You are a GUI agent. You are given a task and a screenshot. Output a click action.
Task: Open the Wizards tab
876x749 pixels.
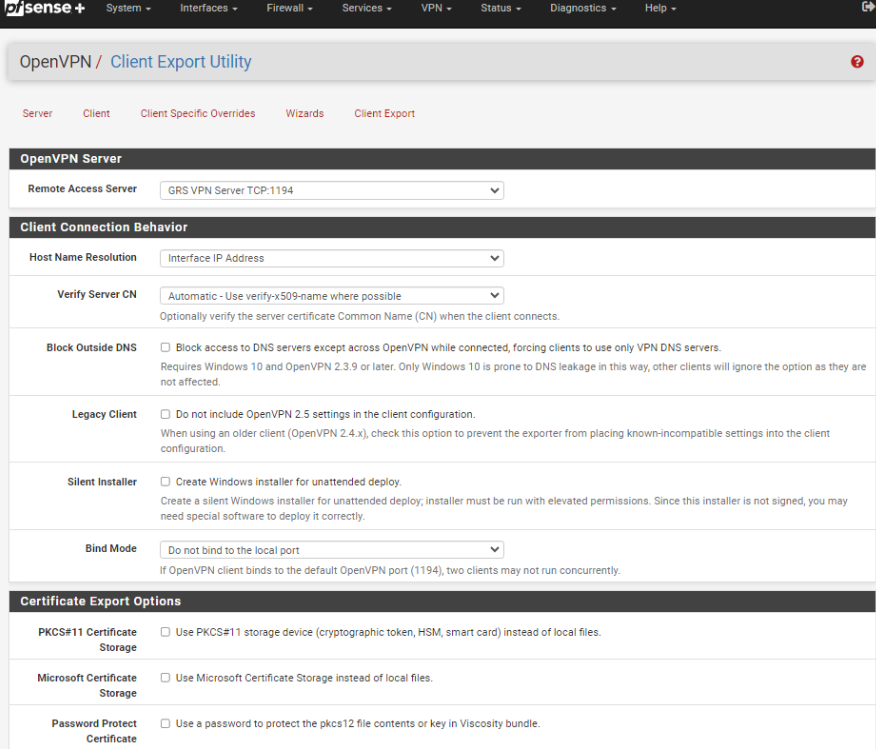[304, 113]
